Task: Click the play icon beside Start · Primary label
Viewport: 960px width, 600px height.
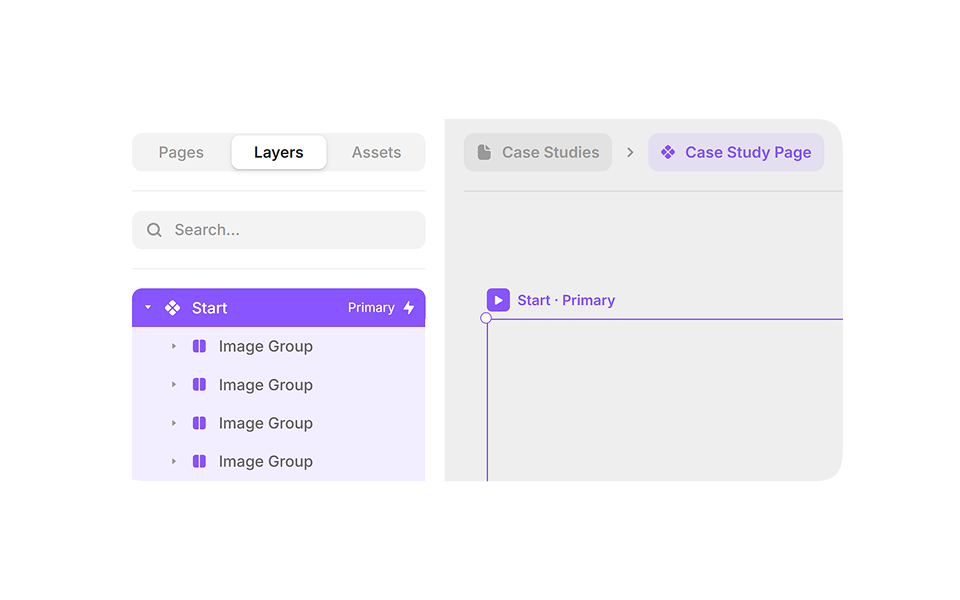Action: click(x=497, y=299)
